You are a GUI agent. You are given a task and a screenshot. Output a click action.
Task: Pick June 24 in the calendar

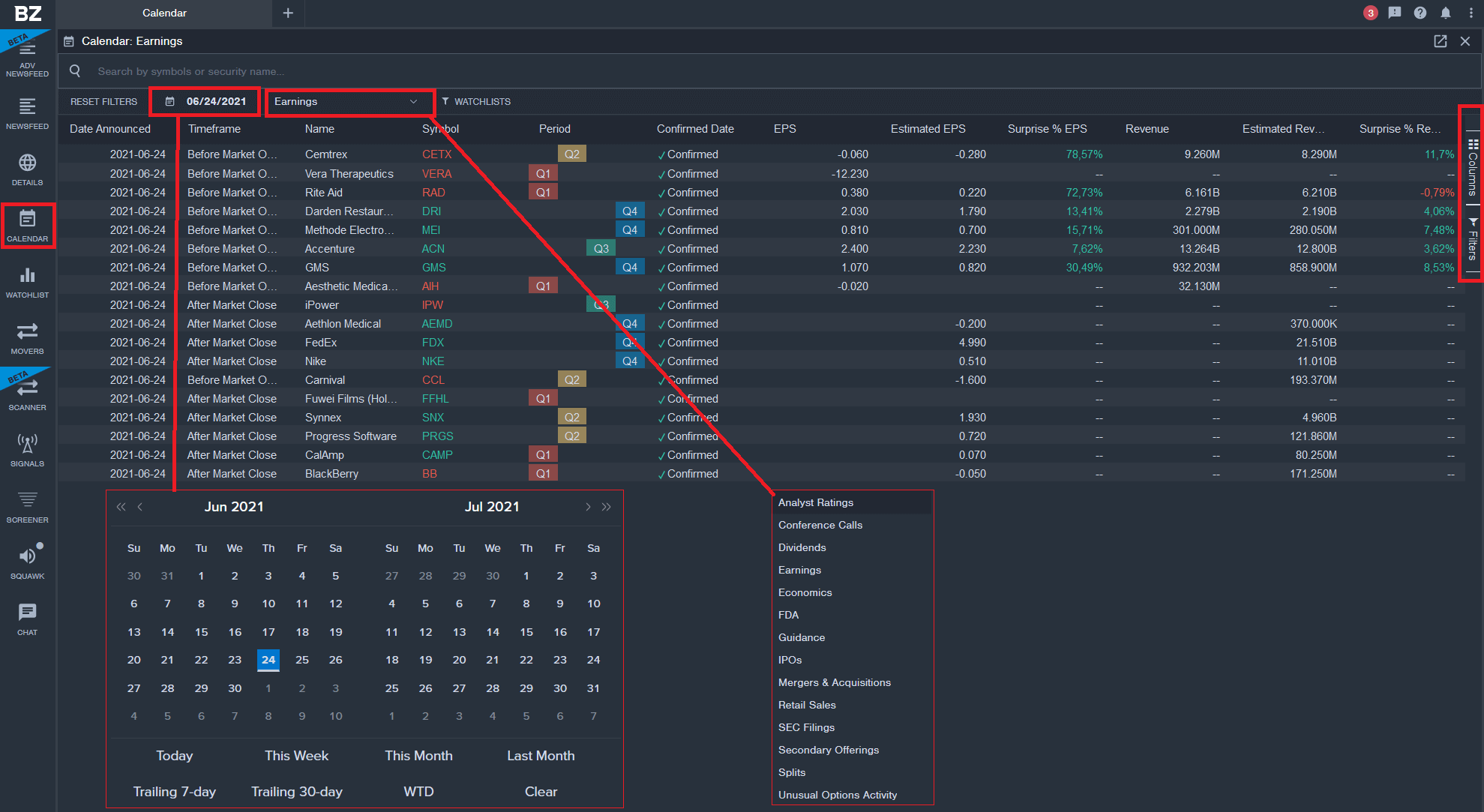coord(268,660)
